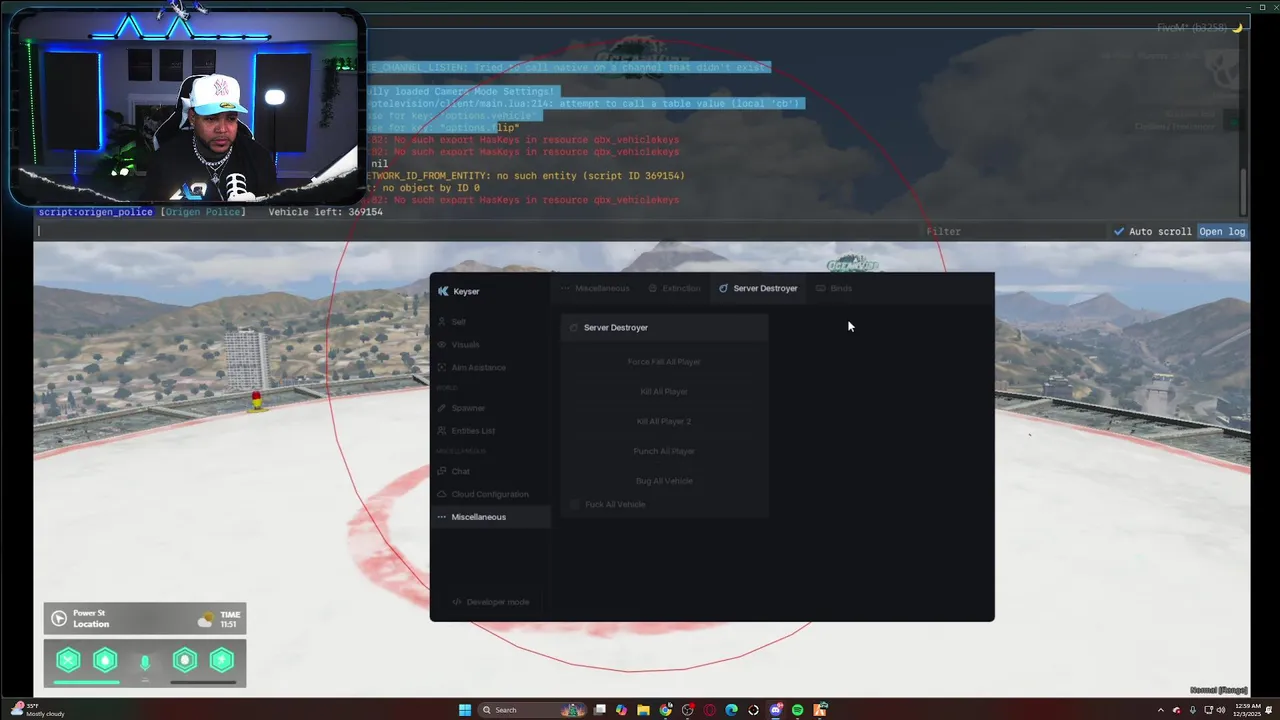Toggle the Server Destroyer checkbox

tap(574, 328)
